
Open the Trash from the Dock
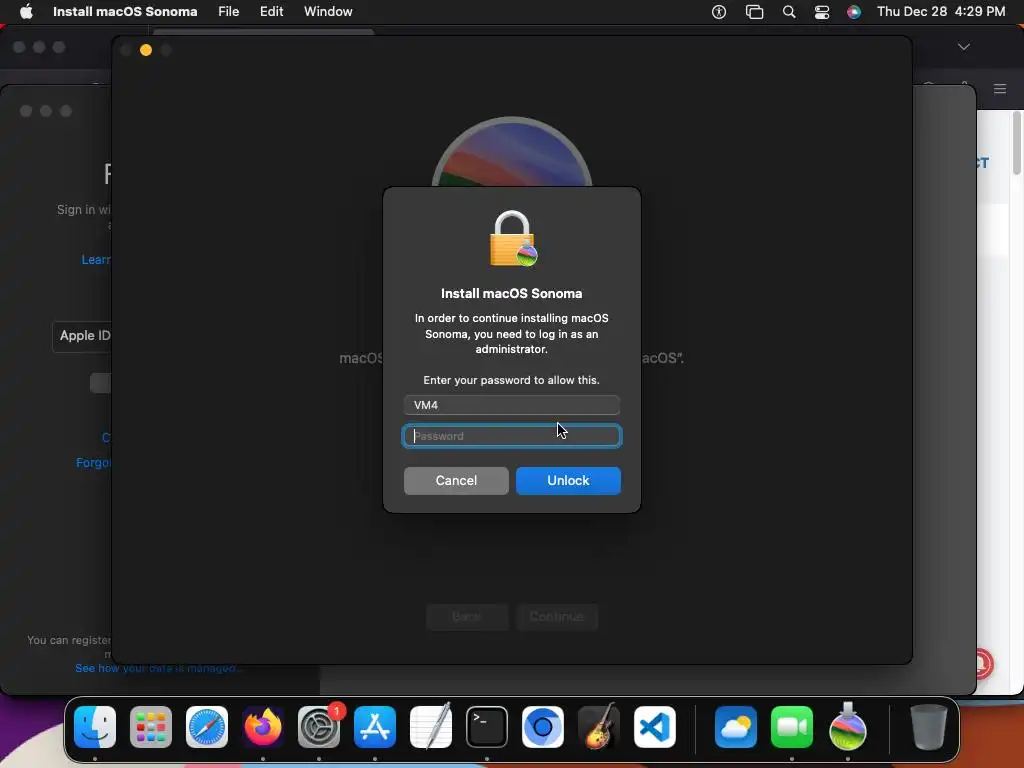pyautogui.click(x=929, y=726)
